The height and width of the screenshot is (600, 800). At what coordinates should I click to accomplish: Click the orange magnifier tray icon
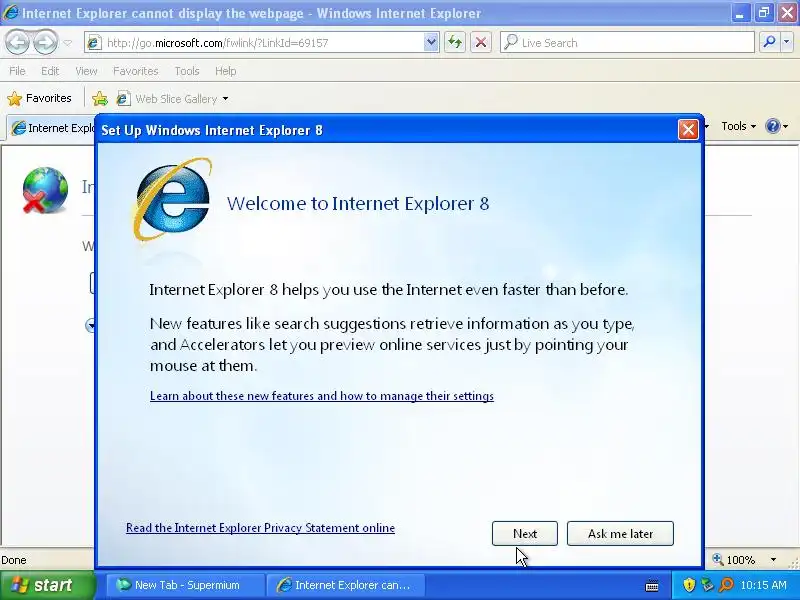click(726, 585)
